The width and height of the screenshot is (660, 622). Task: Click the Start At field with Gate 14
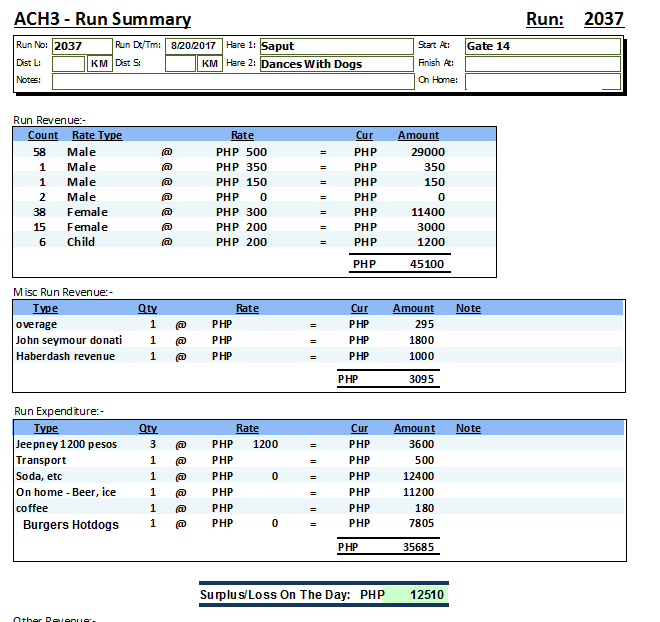(542, 46)
